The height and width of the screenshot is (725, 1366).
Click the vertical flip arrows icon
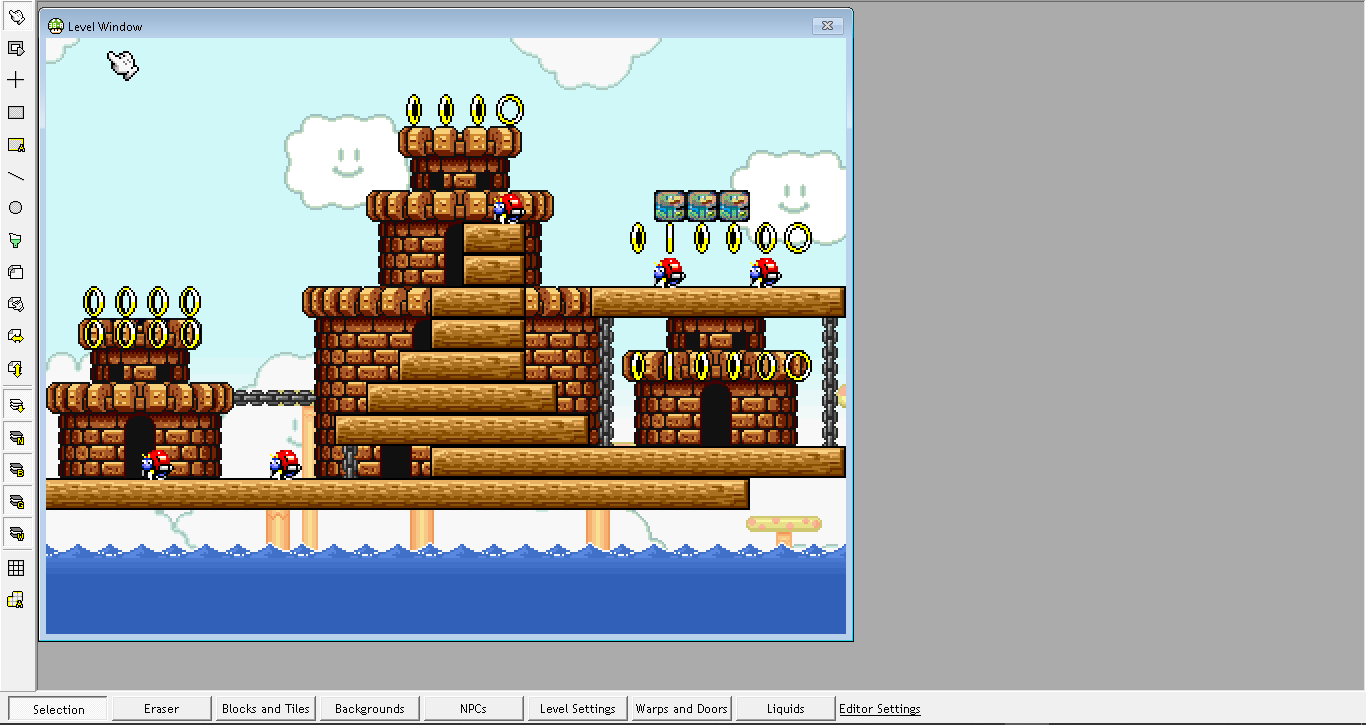point(16,368)
